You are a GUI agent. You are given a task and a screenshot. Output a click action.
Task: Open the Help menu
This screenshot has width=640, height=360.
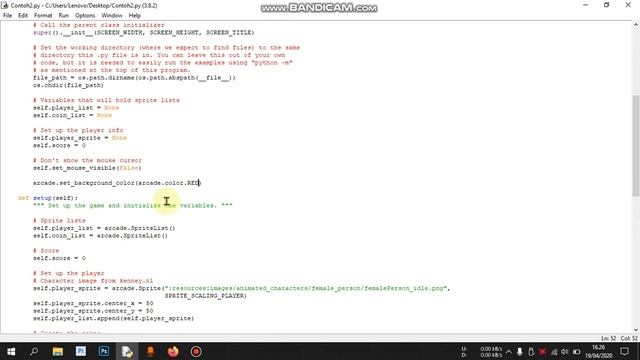pos(135,16)
